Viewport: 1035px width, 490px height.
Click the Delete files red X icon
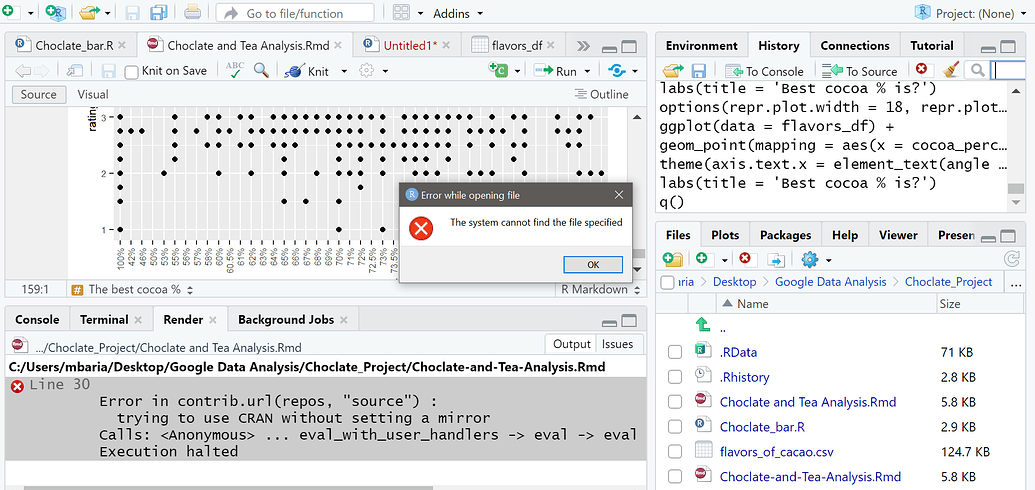(x=745, y=259)
